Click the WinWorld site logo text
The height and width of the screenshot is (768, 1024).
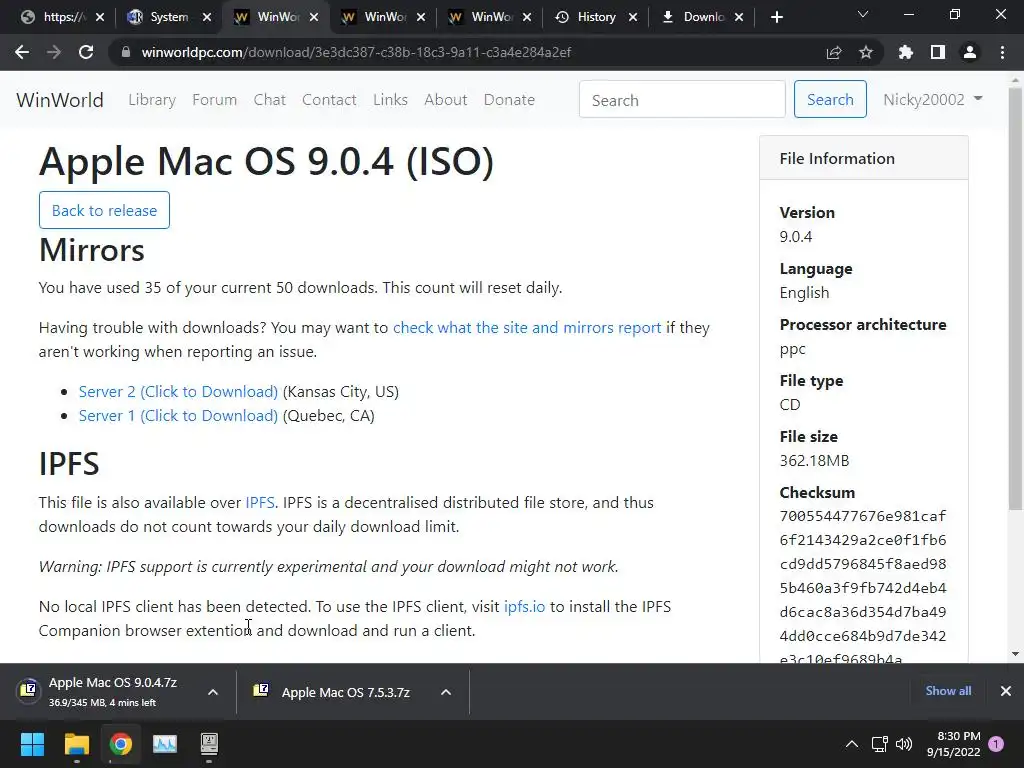60,100
